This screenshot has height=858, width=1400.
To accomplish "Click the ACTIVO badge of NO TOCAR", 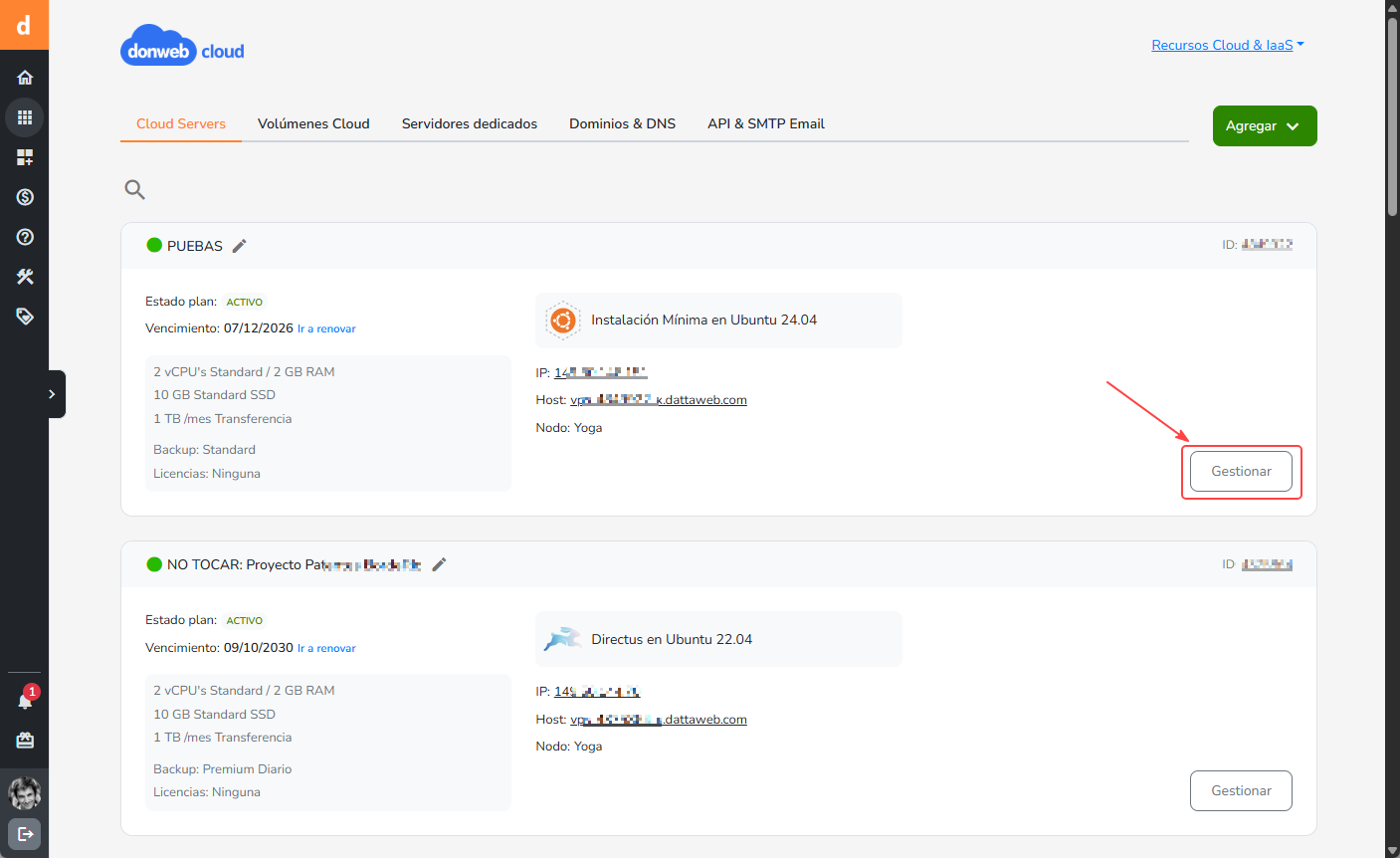I will click(244, 620).
